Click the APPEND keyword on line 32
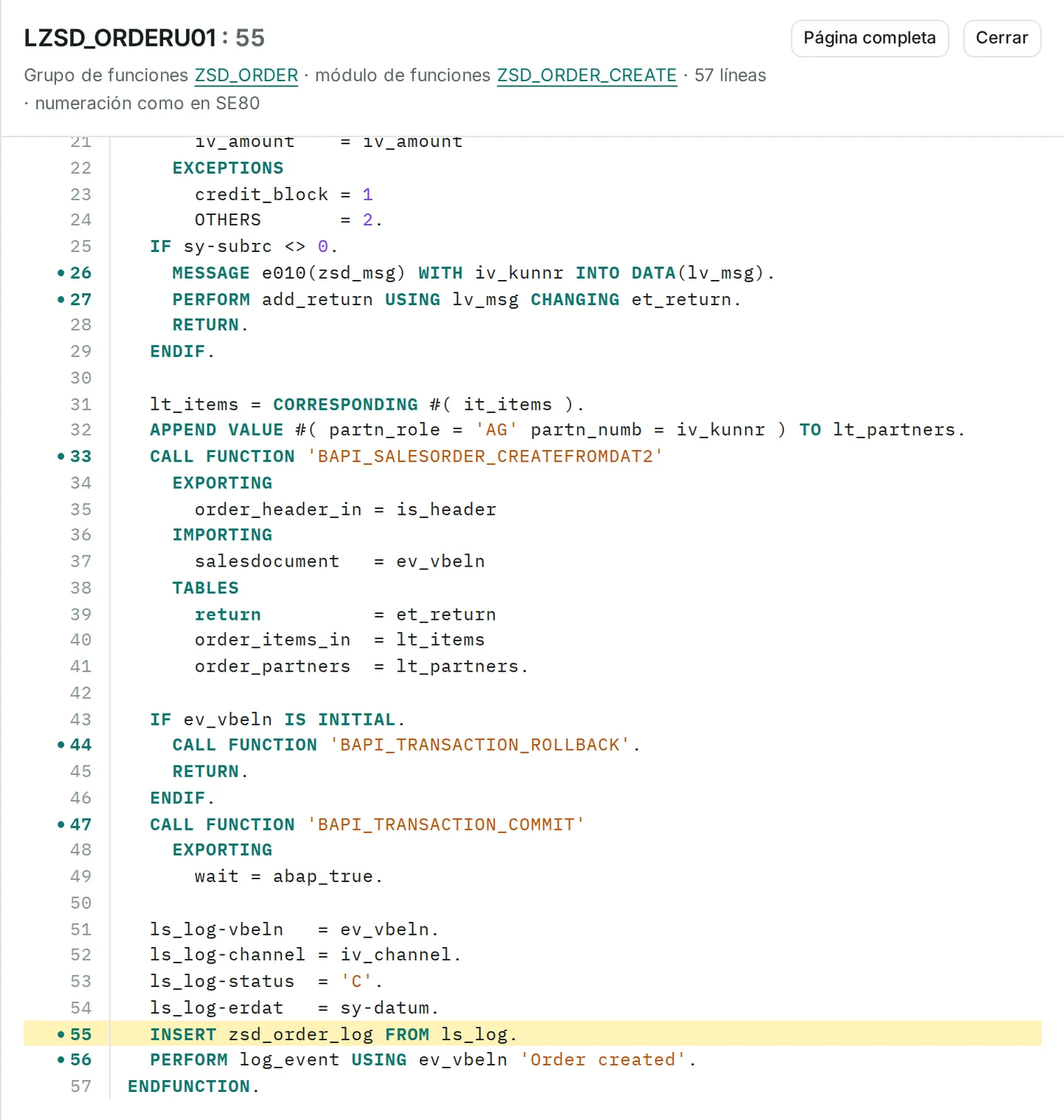1064x1120 pixels. (183, 430)
